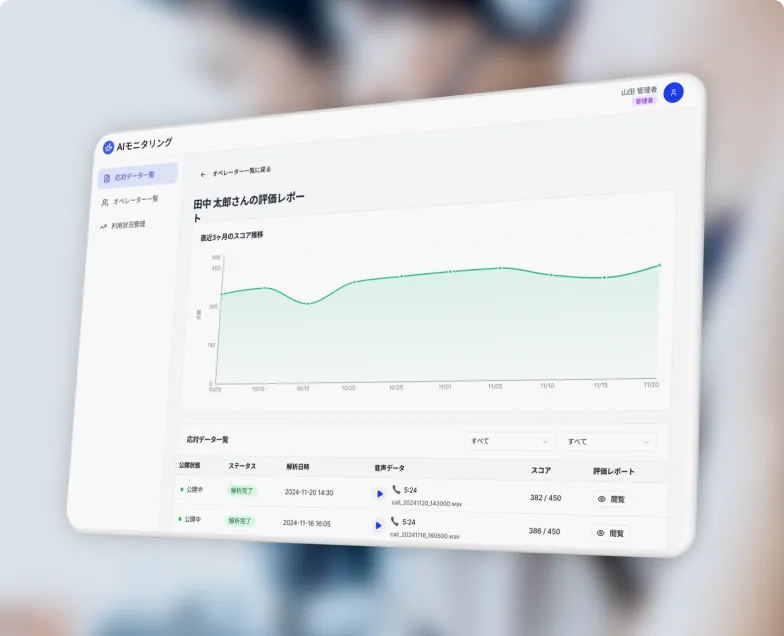Click the スコア column header

[x=540, y=470]
